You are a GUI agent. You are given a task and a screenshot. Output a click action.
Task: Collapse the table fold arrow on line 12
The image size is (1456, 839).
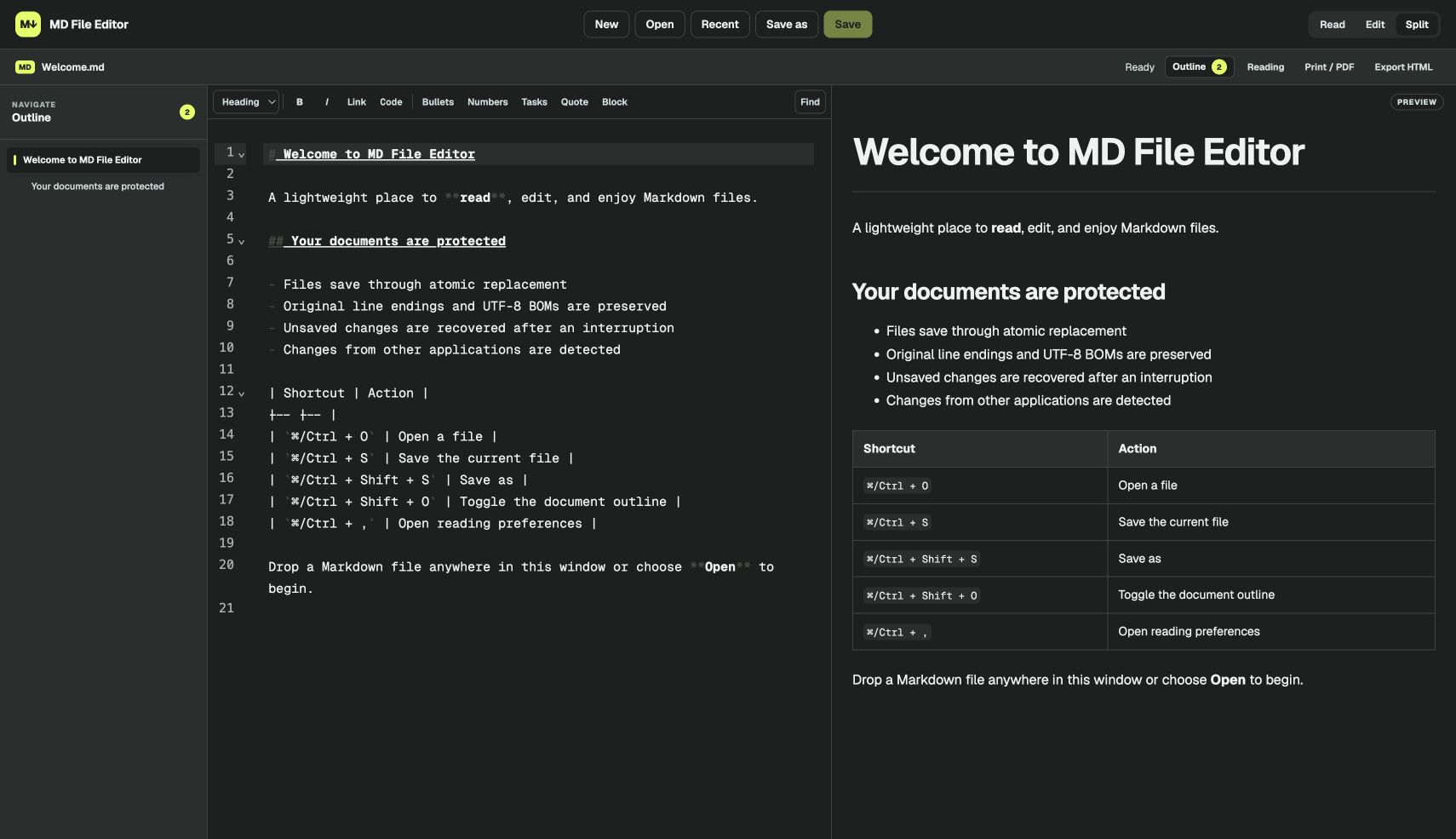(242, 394)
